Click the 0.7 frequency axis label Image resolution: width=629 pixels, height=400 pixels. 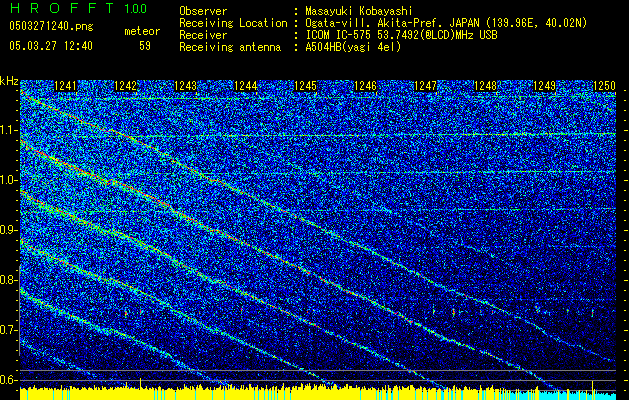pyautogui.click(x=9, y=330)
